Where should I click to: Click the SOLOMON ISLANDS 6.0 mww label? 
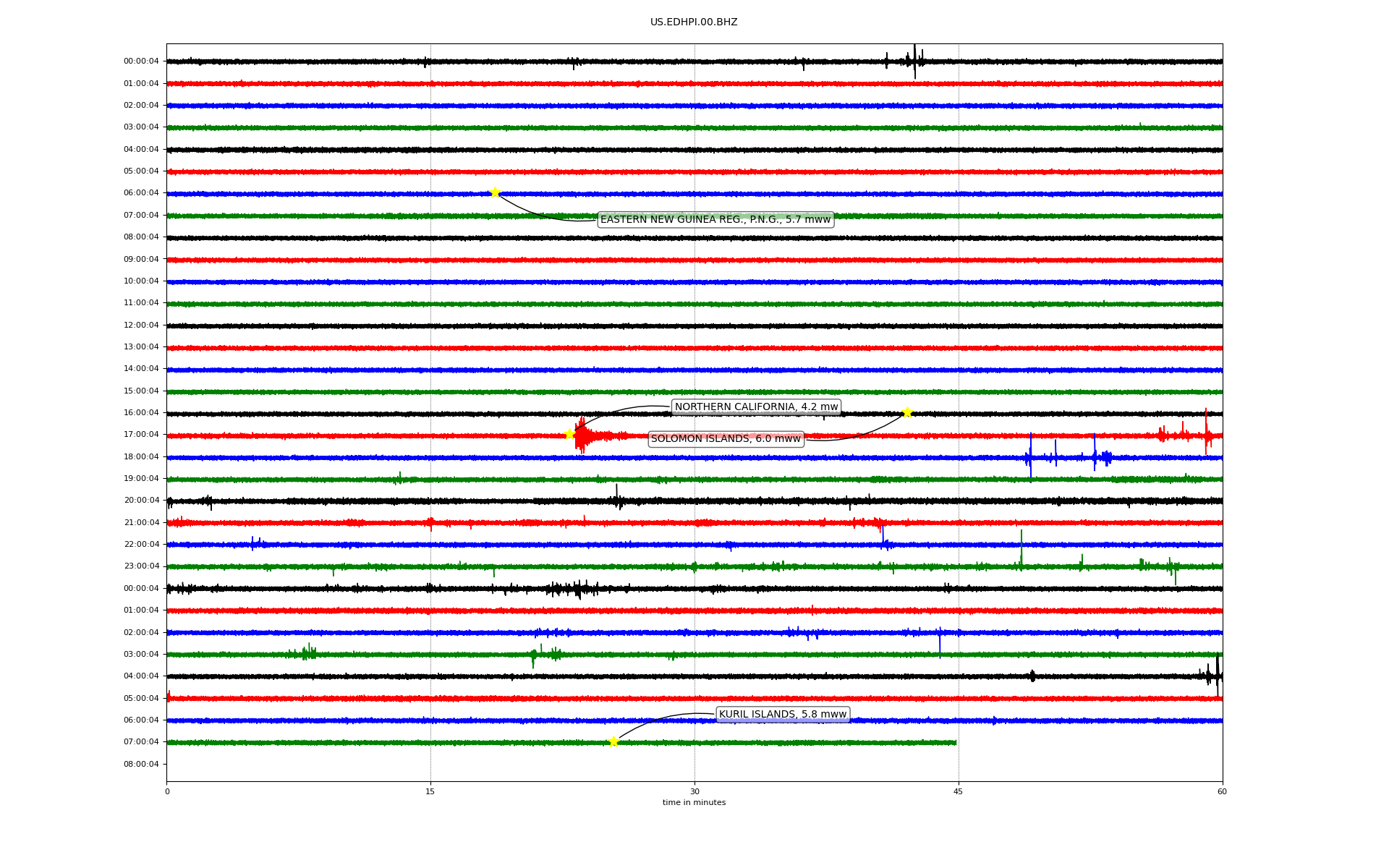726,439
